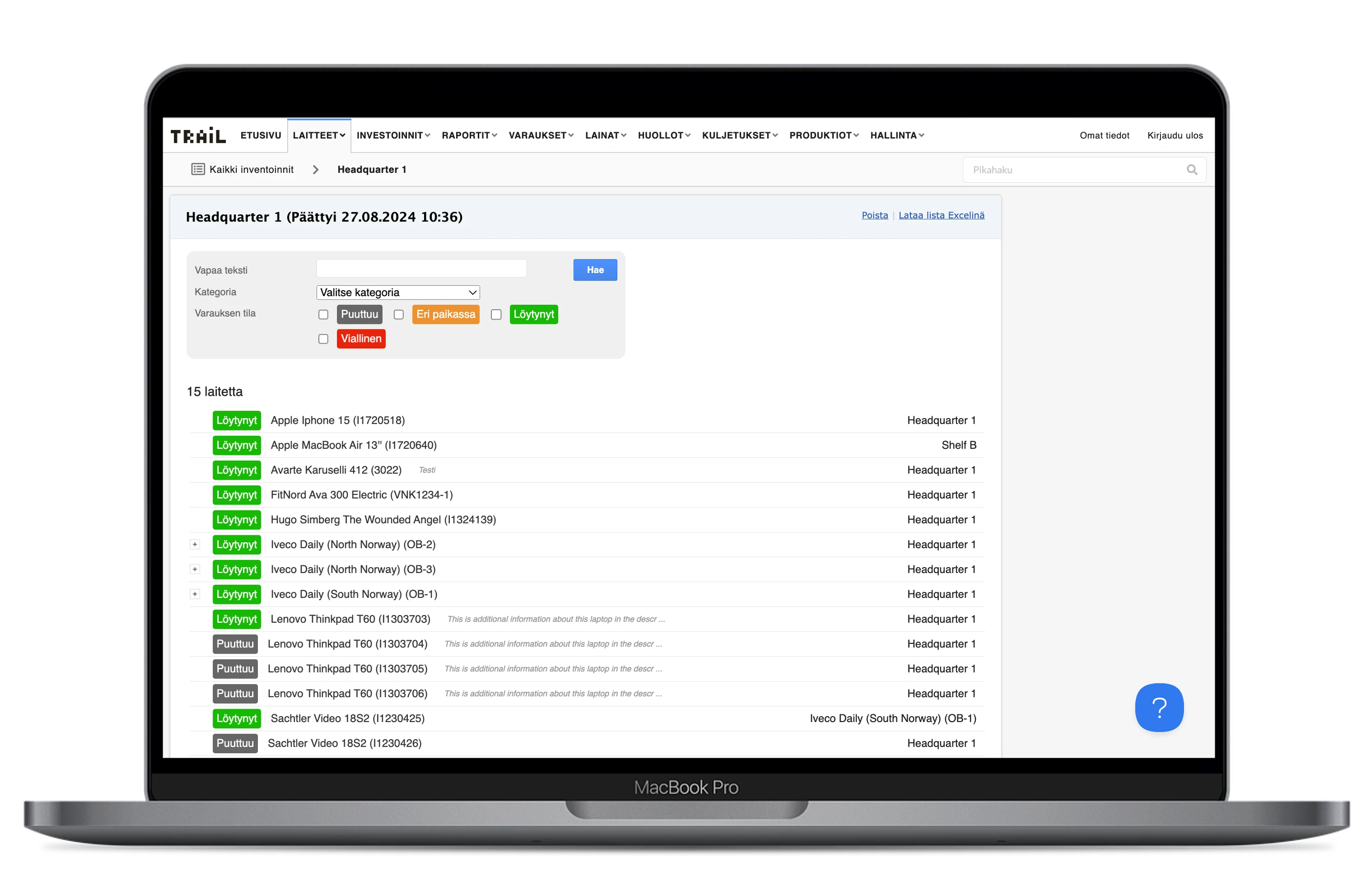Click location Iveco Daily (South Norway) (OB-1) on Sachtler row
The width and height of the screenshot is (1372, 873).
tap(893, 719)
